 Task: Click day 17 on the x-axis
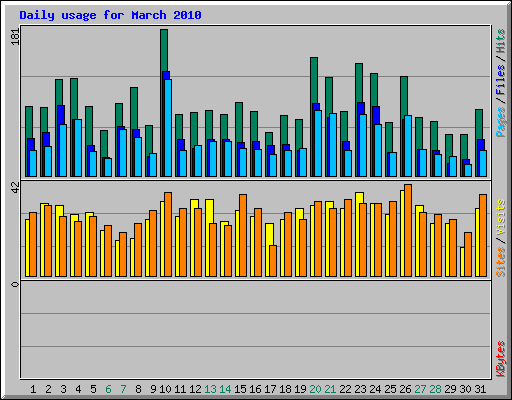point(270,389)
